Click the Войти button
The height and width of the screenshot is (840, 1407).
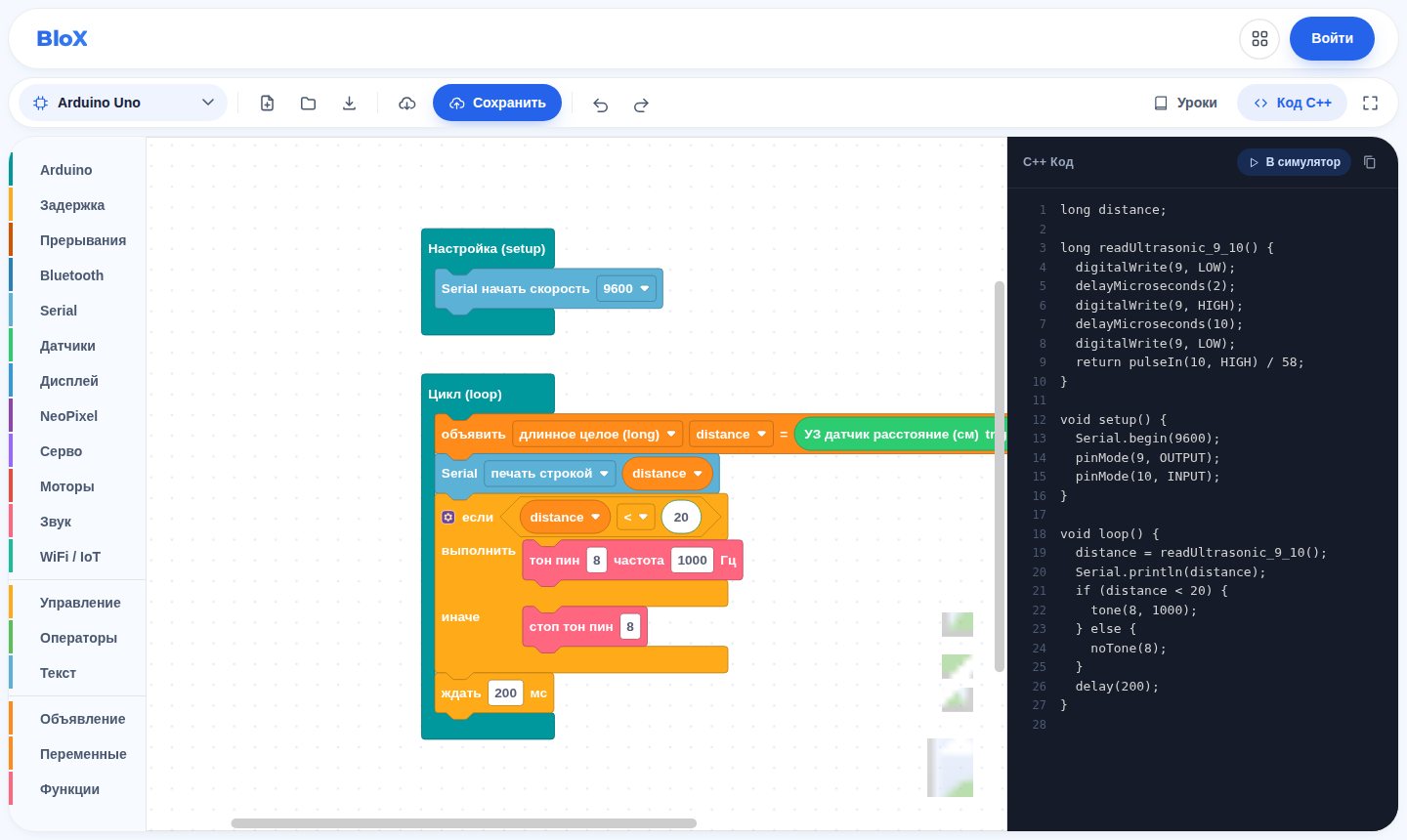coord(1332,38)
